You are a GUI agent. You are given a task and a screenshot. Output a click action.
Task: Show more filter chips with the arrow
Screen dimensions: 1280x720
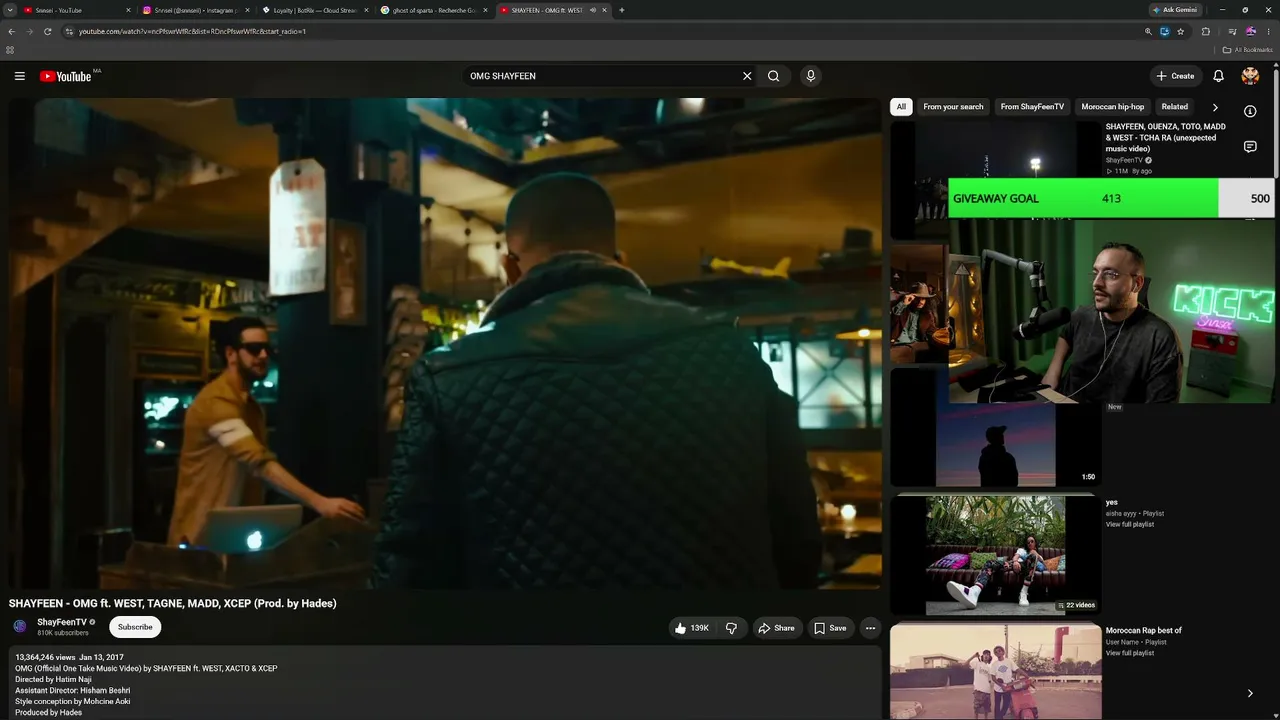(1215, 107)
